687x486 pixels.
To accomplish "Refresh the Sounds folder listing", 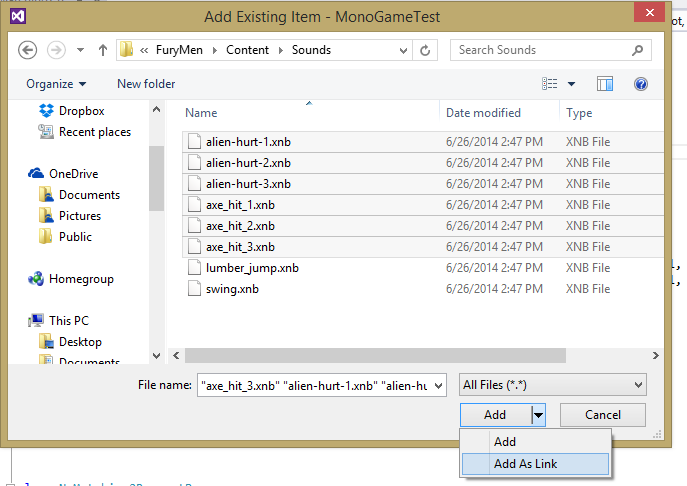I will tap(426, 50).
